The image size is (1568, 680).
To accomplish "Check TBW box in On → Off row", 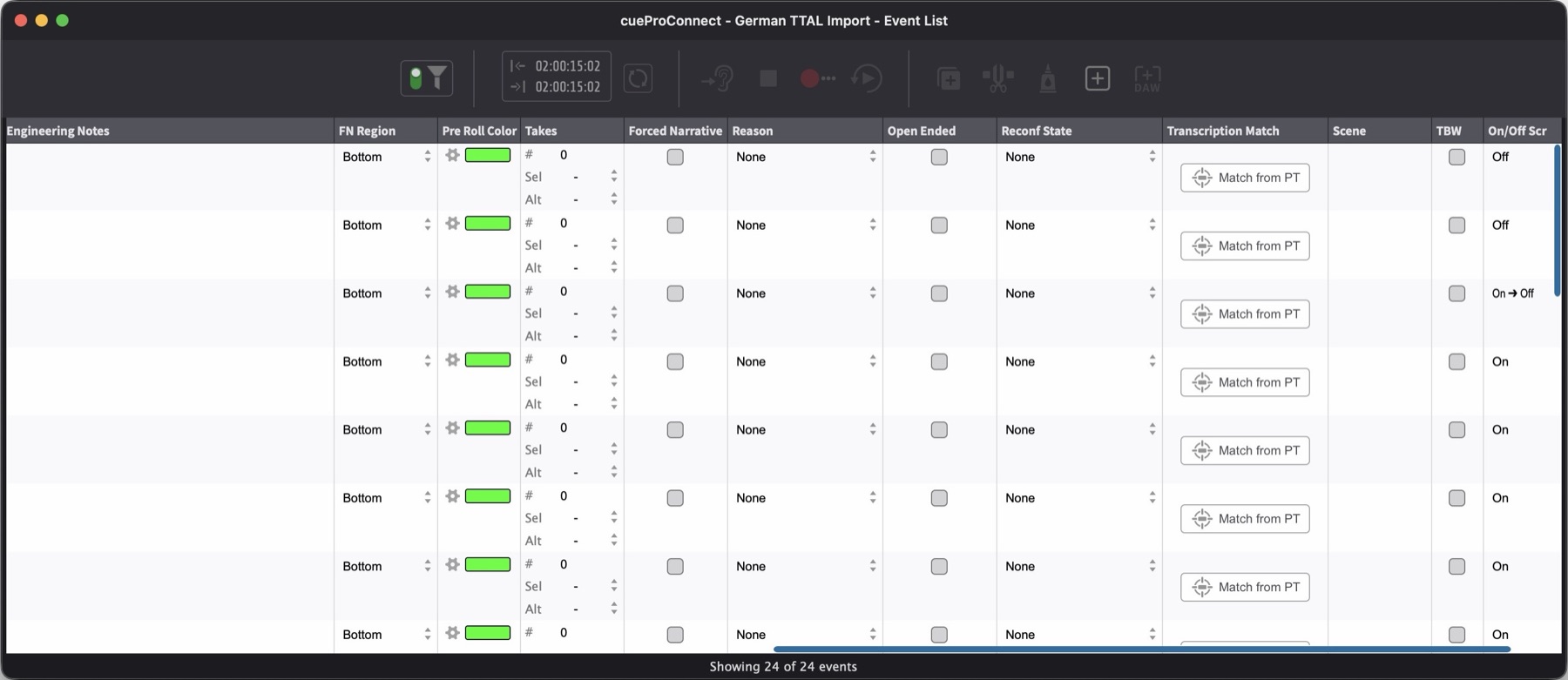I will tap(1456, 293).
